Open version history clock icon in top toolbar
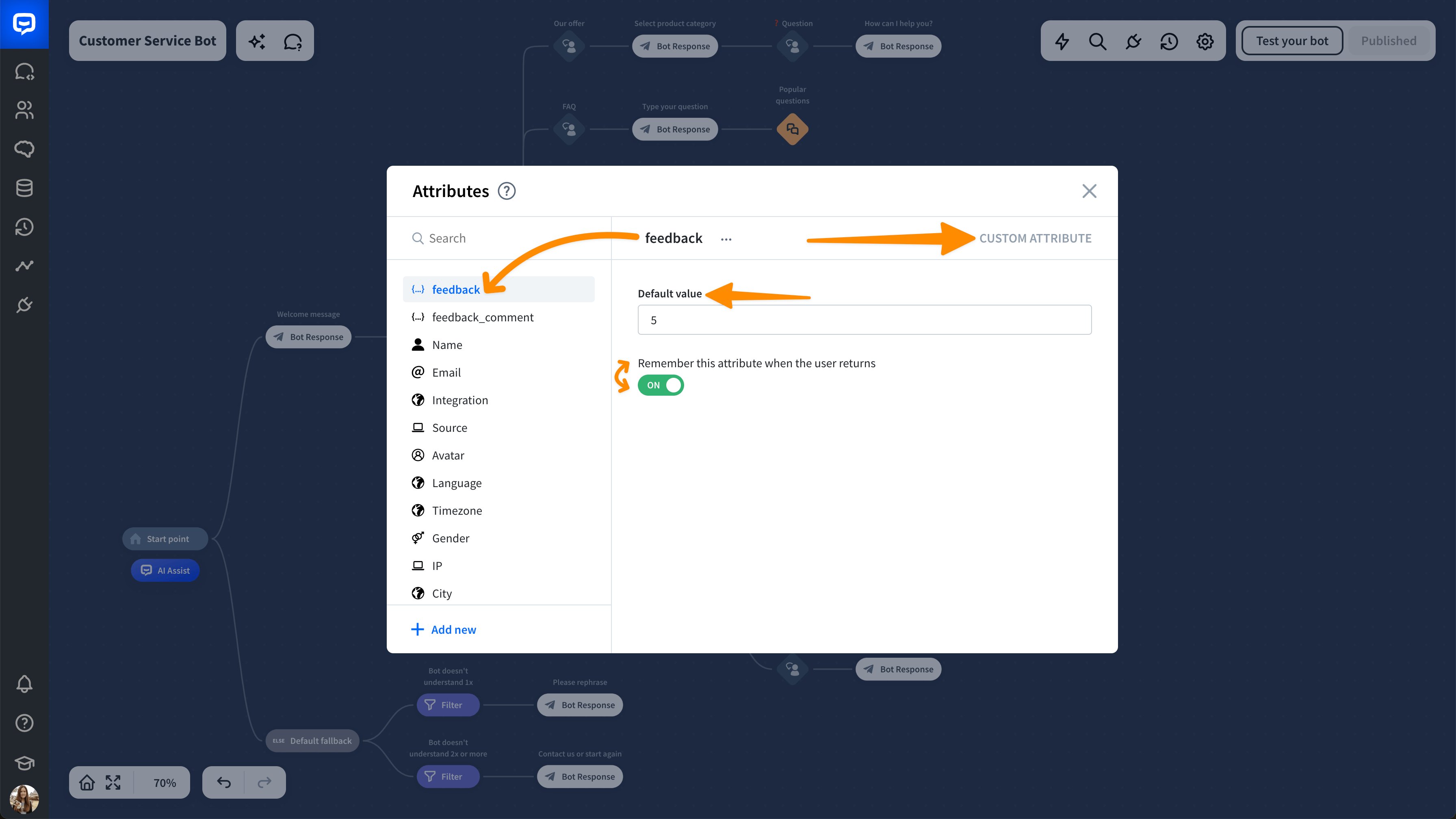The image size is (1456, 819). (1169, 41)
